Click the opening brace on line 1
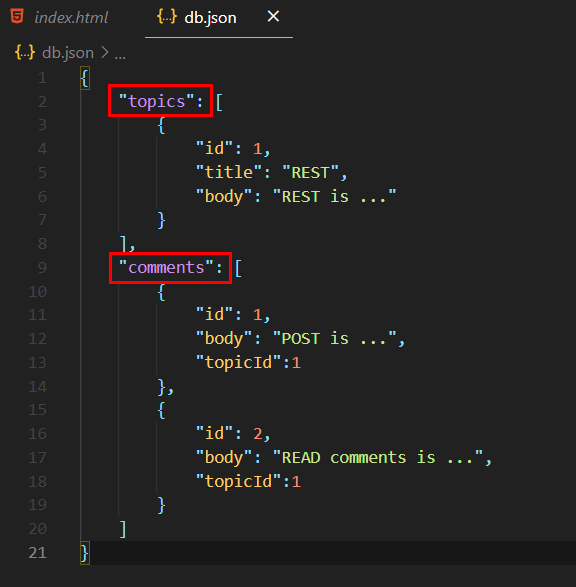Viewport: 576px width, 587px height. (x=85, y=78)
